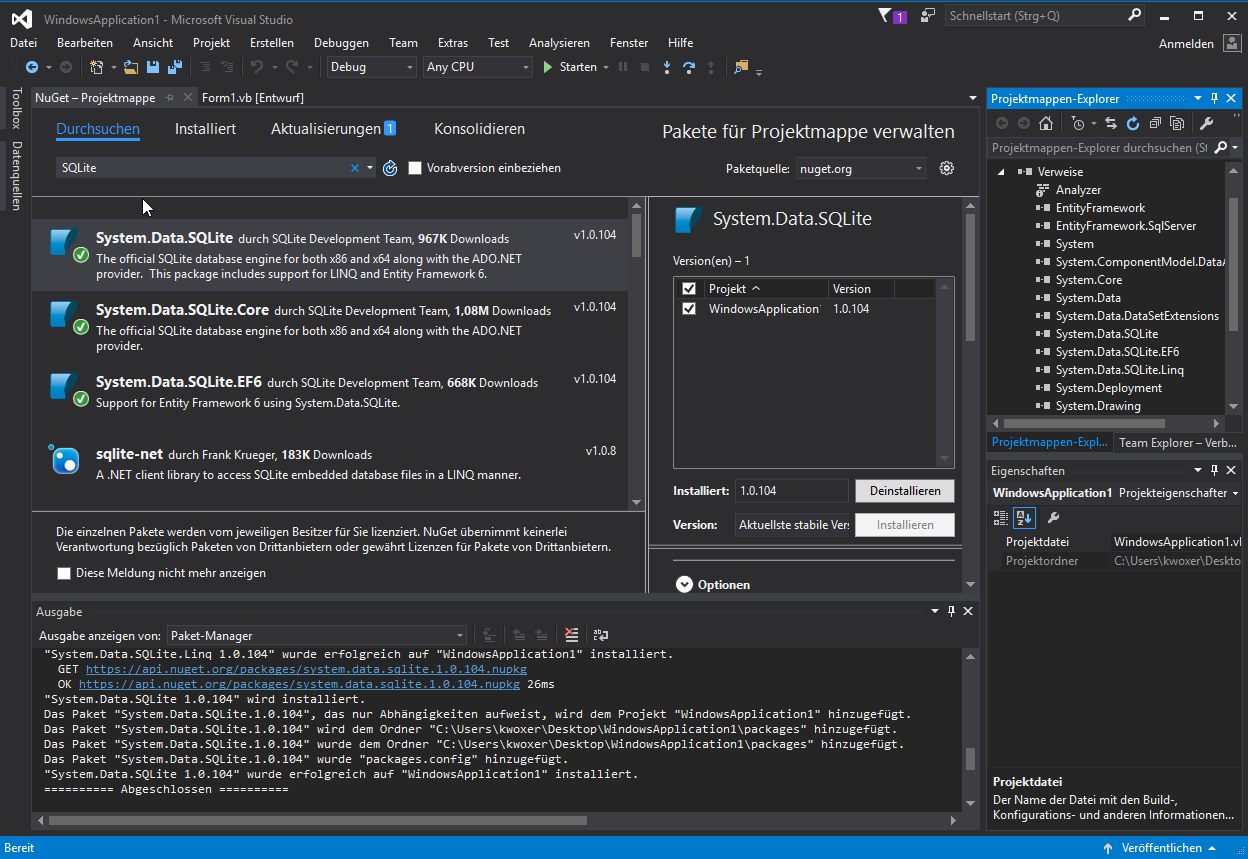Open NuGet settings gear icon
Screen dimensions: 1248x859
coord(947,168)
